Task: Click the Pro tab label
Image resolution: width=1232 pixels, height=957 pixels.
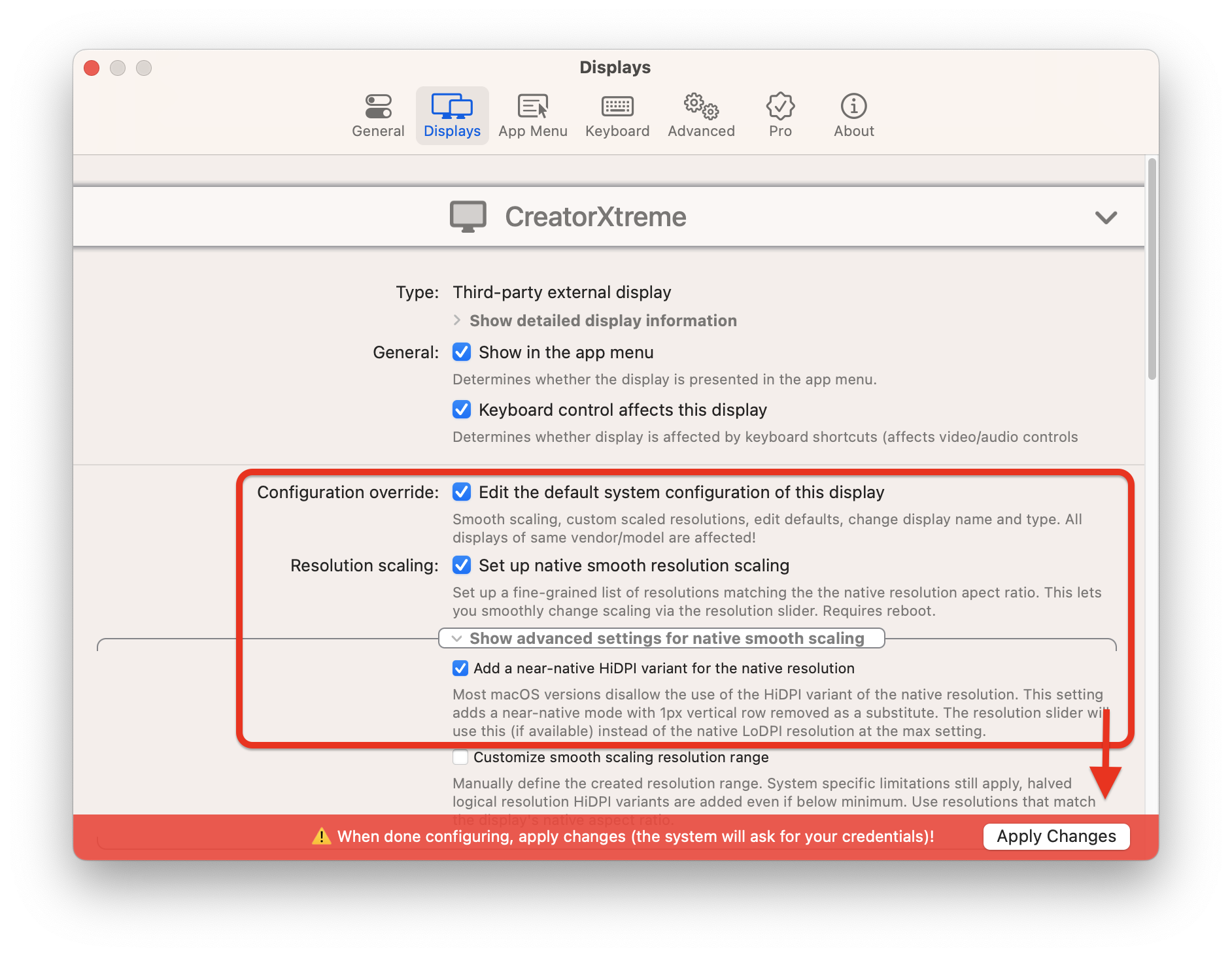Action: [780, 131]
